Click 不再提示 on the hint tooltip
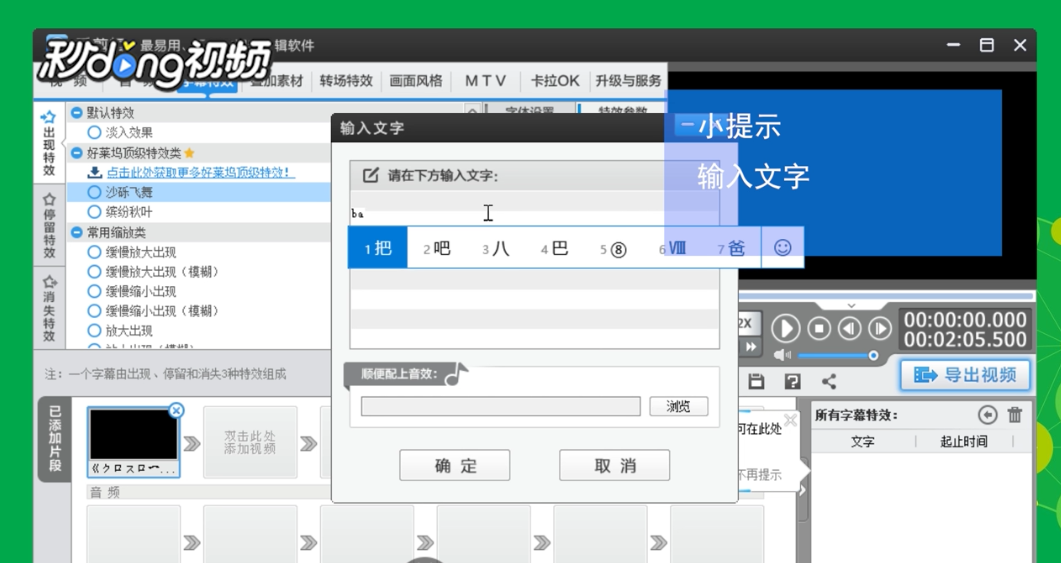This screenshot has width=1061, height=563. coord(759,474)
